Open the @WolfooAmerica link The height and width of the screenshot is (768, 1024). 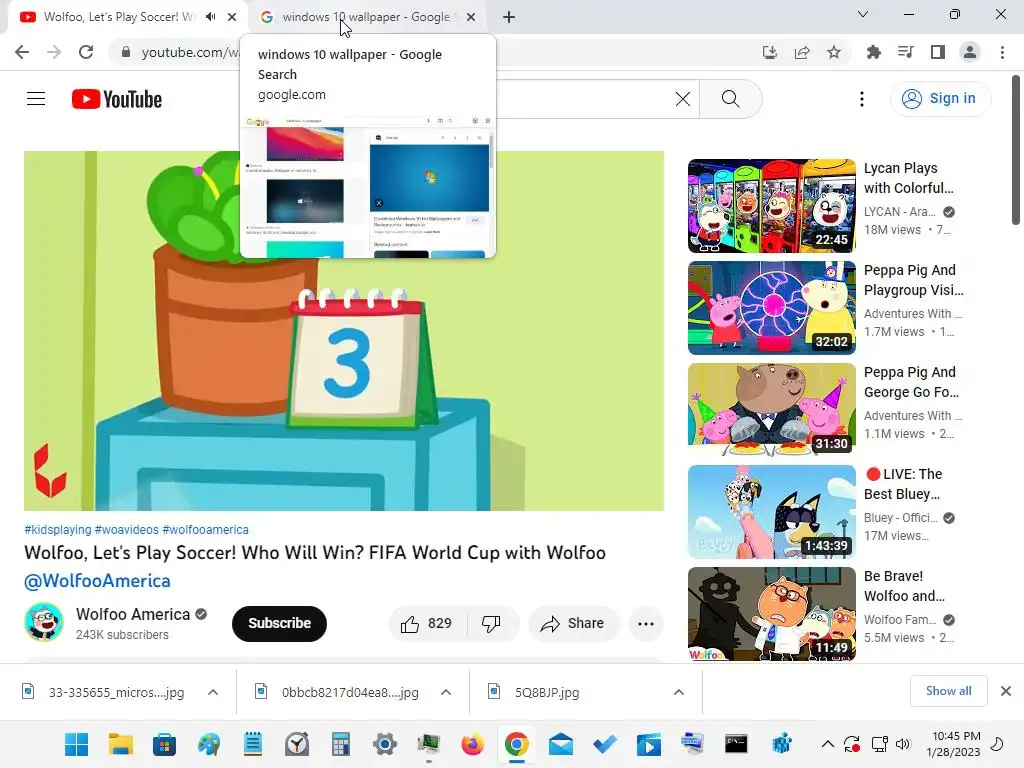(97, 581)
